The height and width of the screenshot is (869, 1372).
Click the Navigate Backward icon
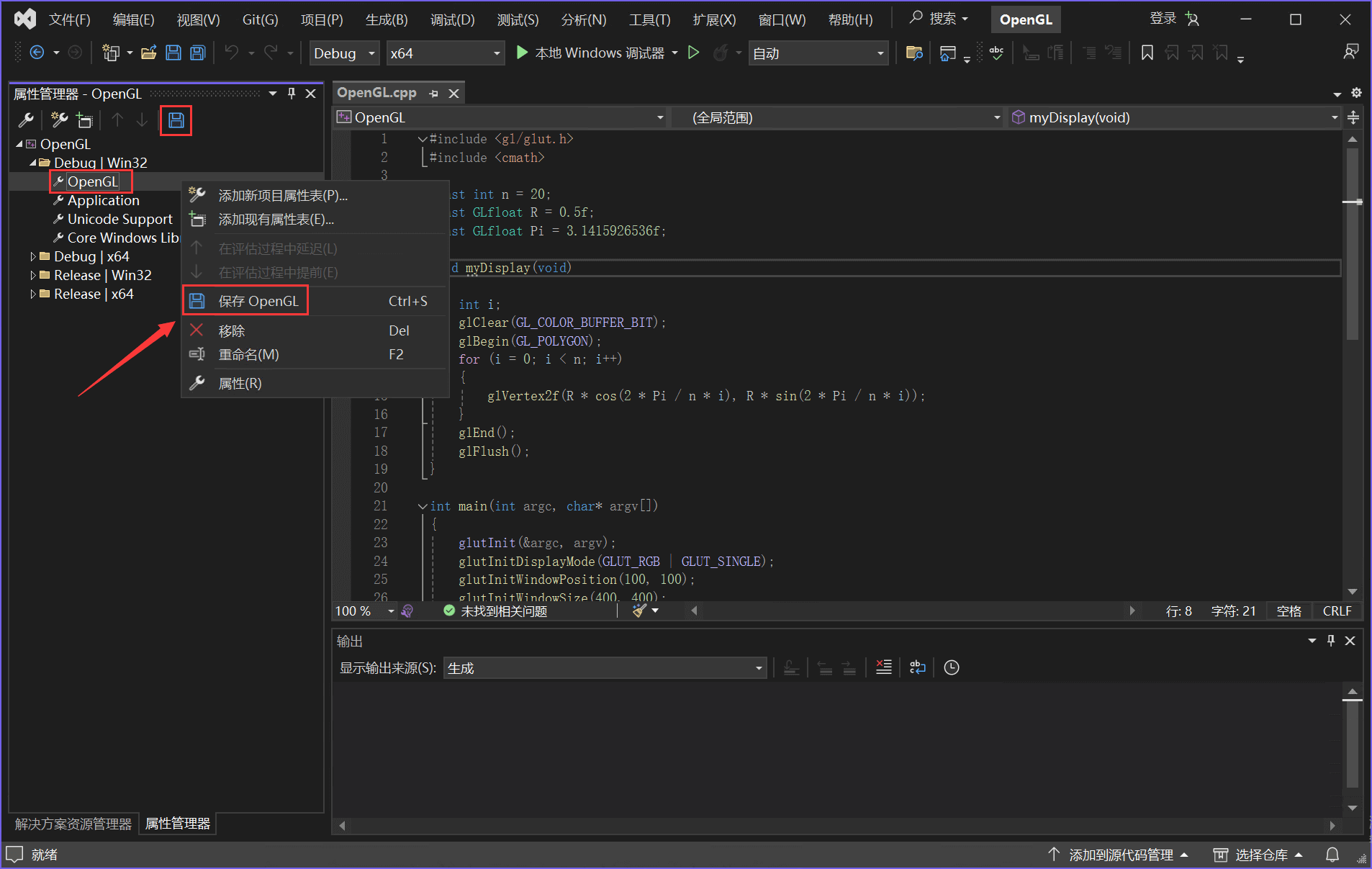pos(37,53)
